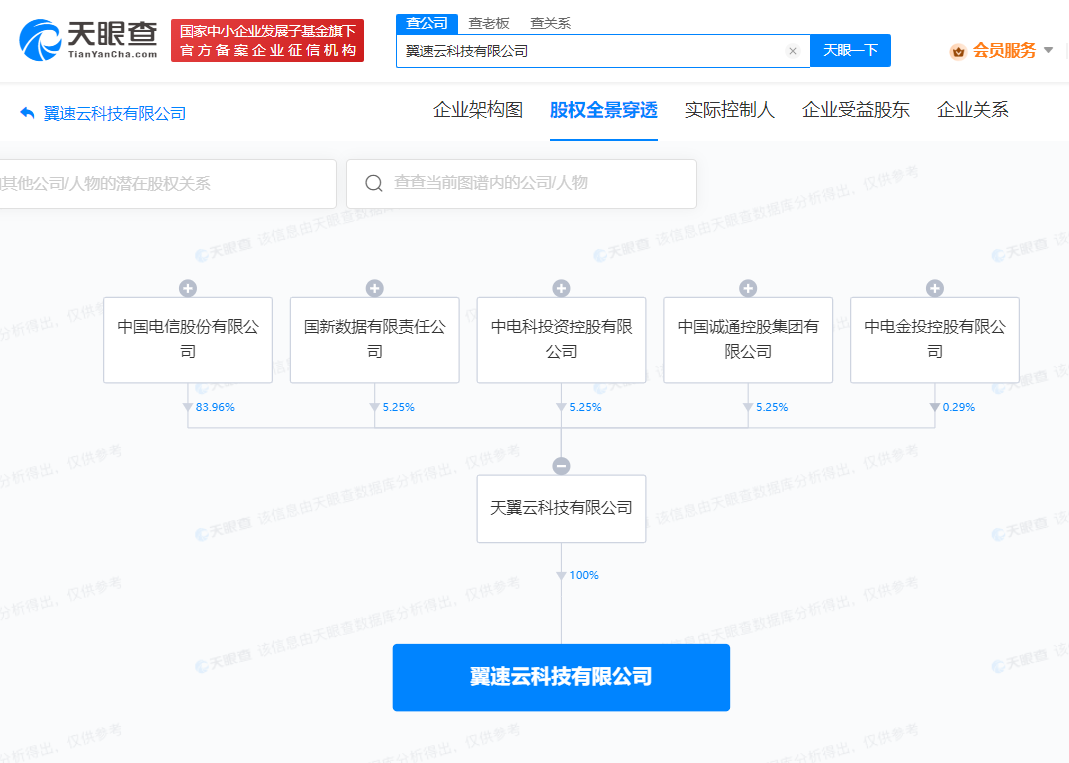Image resolution: width=1069 pixels, height=763 pixels.
Task: Select the 中国电信股份有限公司 node
Action: (x=188, y=340)
